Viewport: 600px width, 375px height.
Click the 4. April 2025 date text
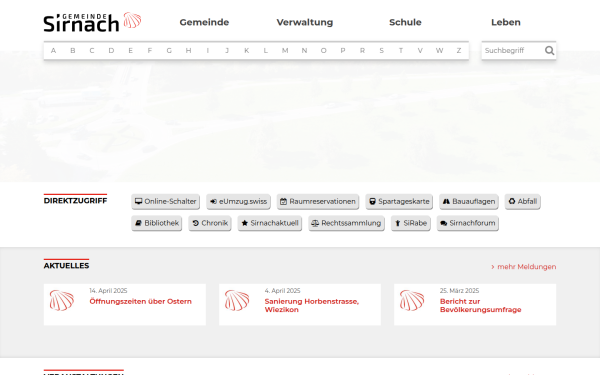[282, 291]
